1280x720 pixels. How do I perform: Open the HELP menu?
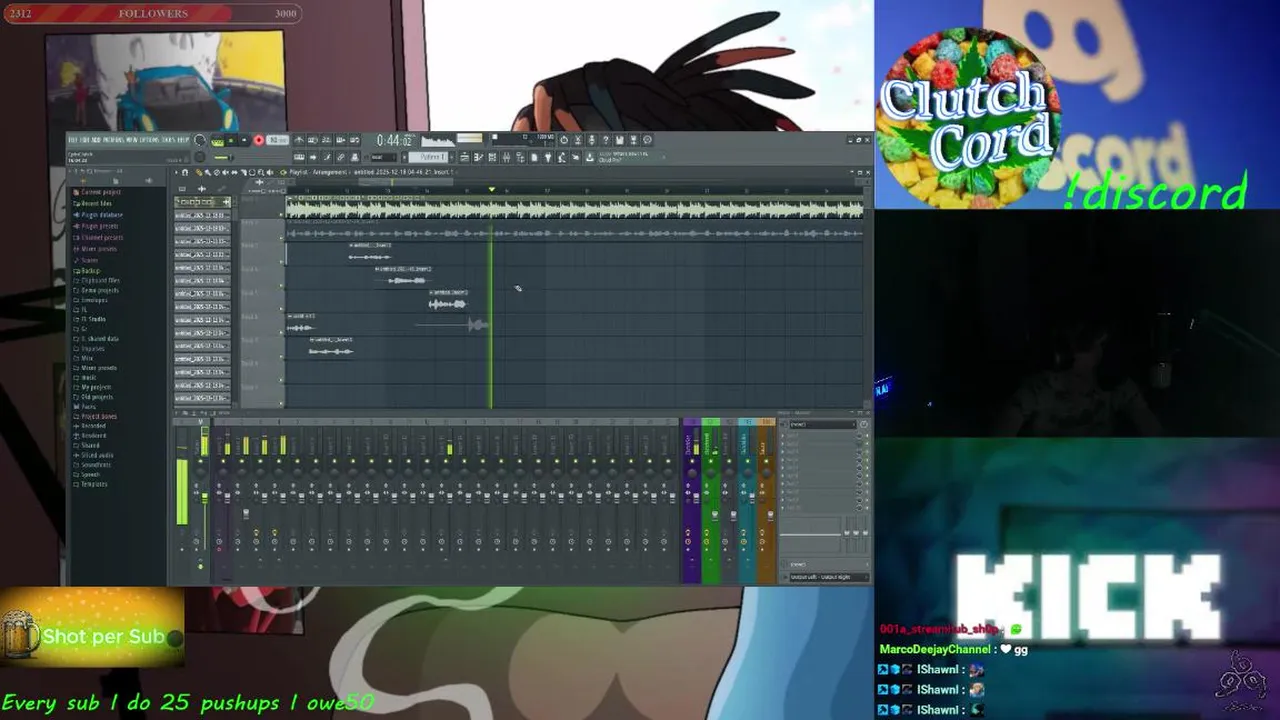pyautogui.click(x=182, y=139)
